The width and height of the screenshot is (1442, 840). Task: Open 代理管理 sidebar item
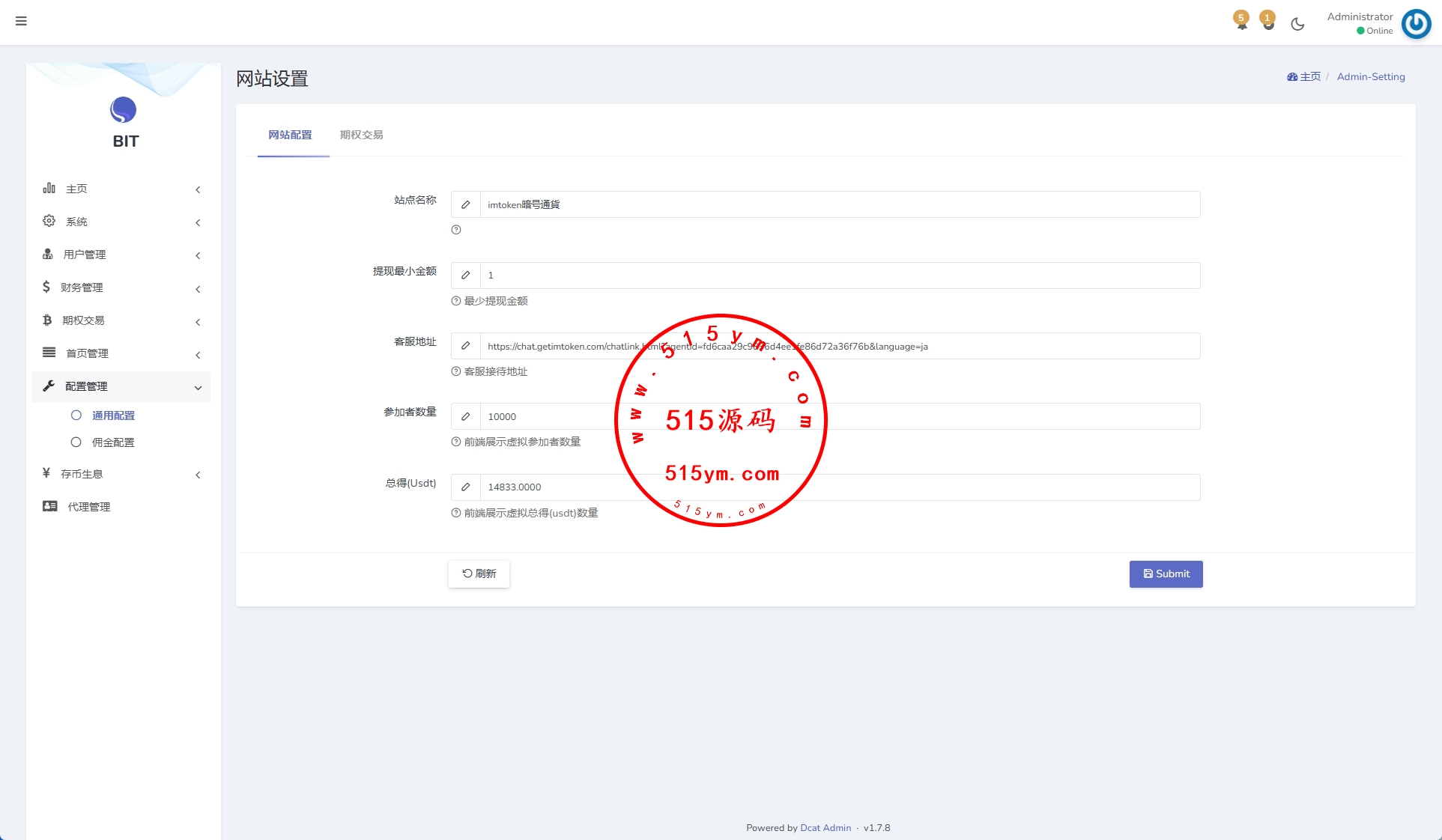pyautogui.click(x=88, y=507)
